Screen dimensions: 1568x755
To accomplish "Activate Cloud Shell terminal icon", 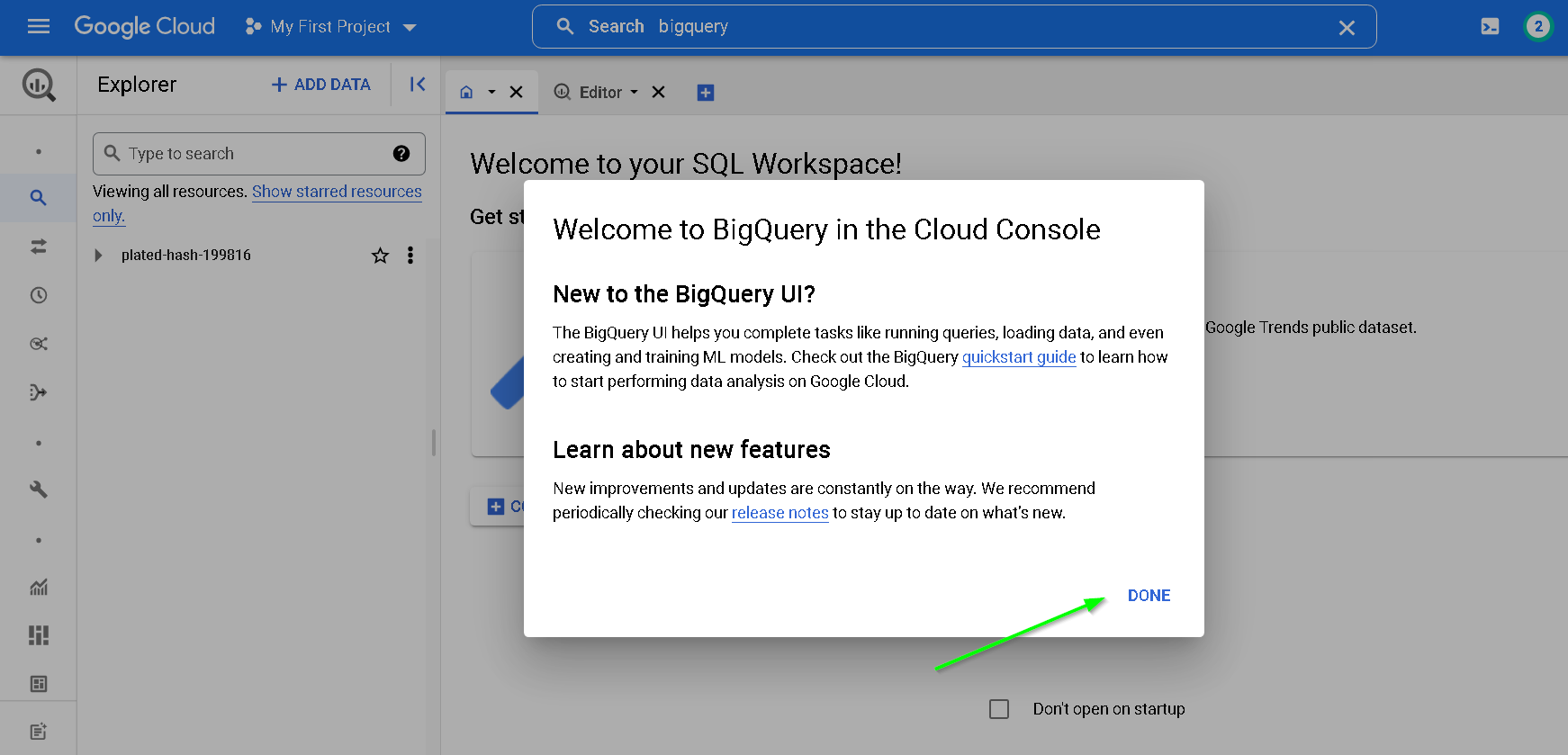I will pos(1490,27).
